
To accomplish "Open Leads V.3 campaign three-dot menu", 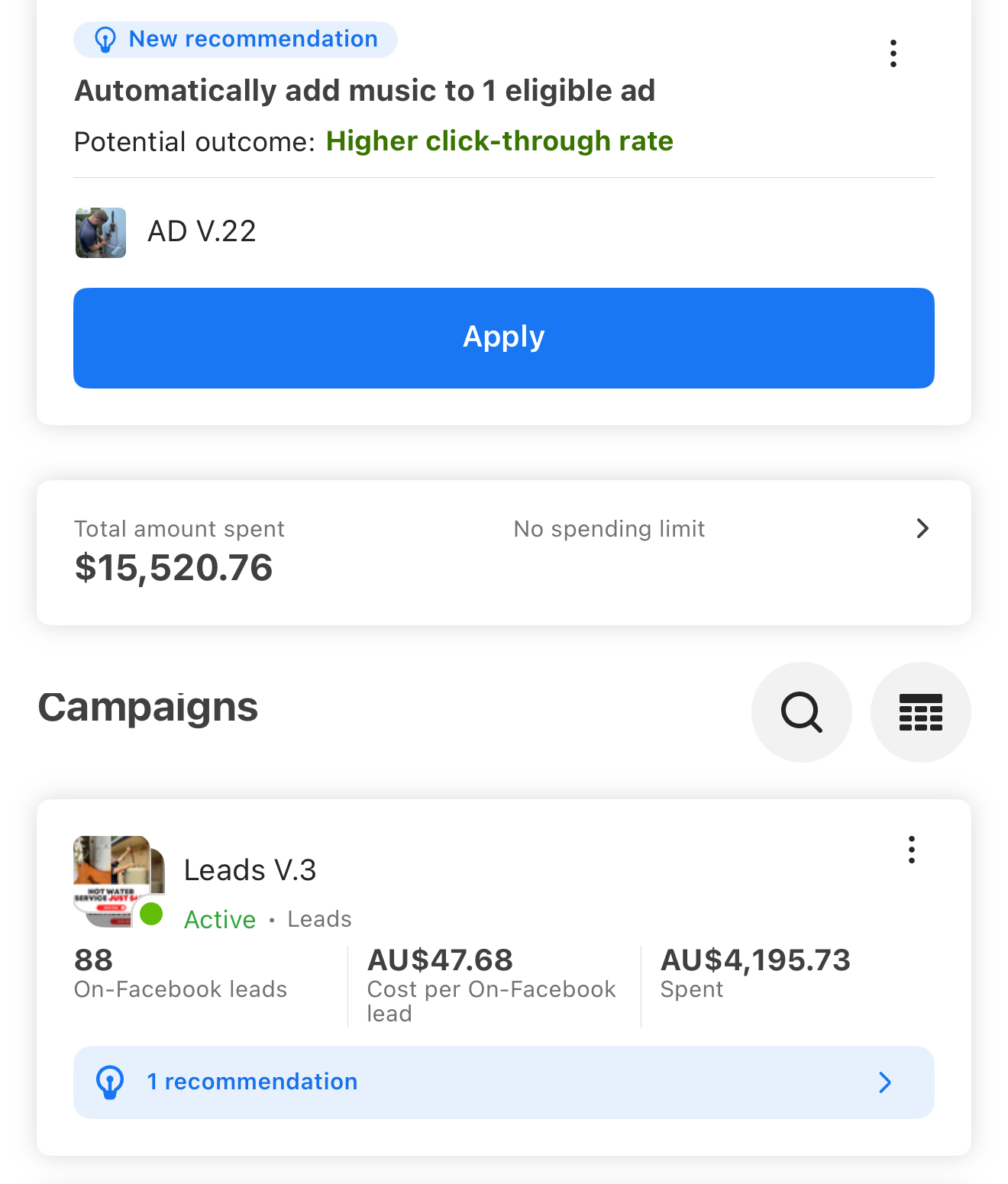I will (x=911, y=850).
